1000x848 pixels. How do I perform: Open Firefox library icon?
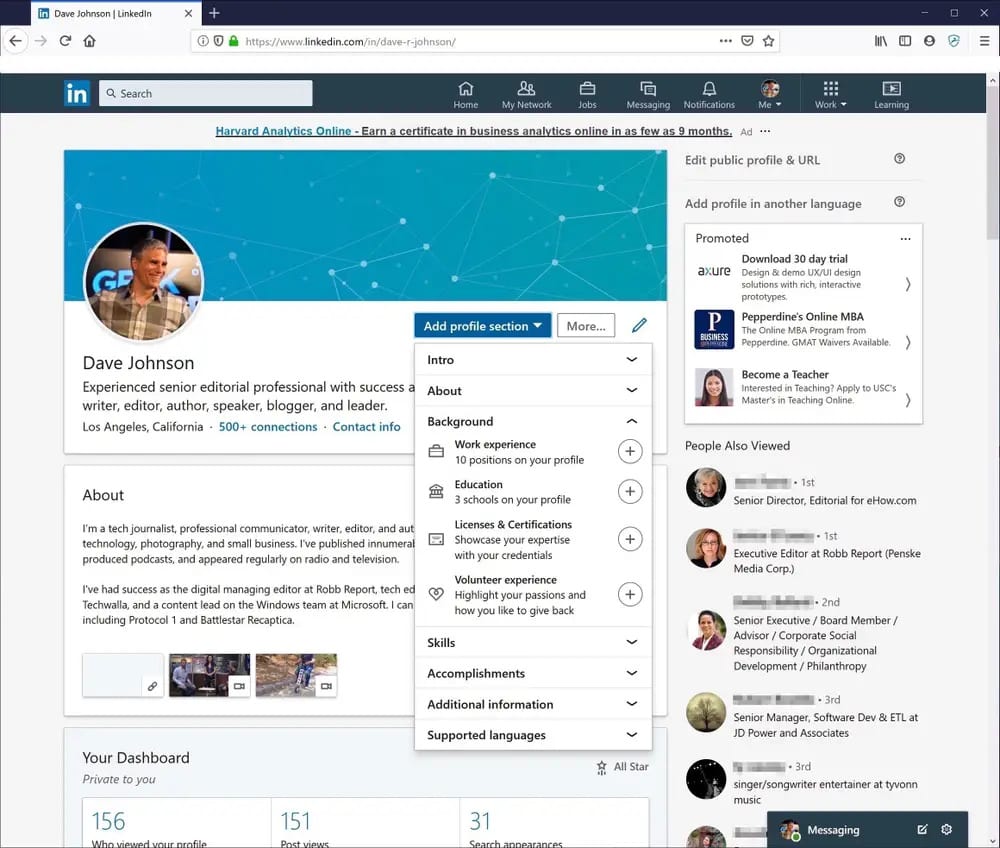(x=881, y=41)
